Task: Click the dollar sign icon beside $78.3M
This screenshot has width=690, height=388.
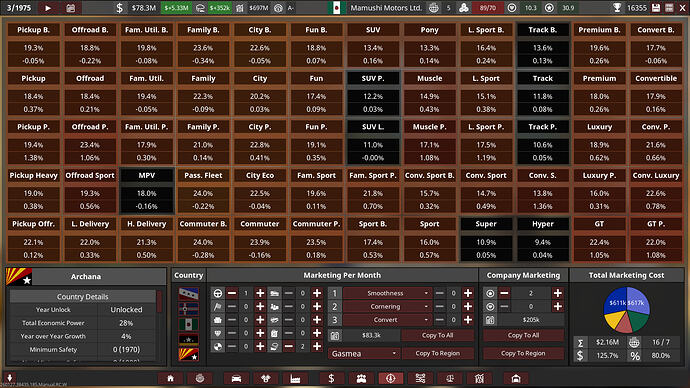Action: [x=119, y=7]
